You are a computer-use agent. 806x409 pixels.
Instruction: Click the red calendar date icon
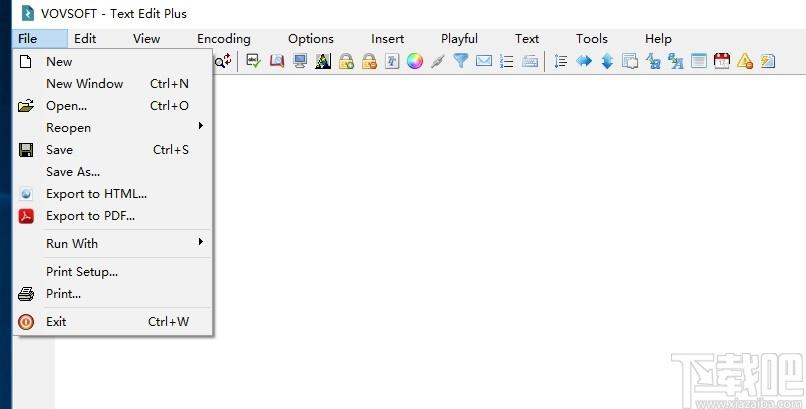point(722,61)
